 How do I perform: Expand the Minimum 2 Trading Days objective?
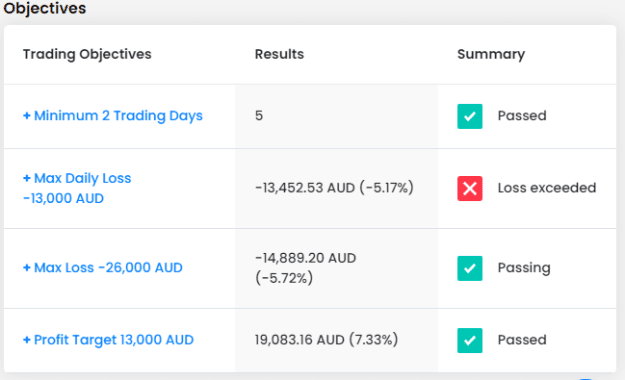pyautogui.click(x=113, y=116)
